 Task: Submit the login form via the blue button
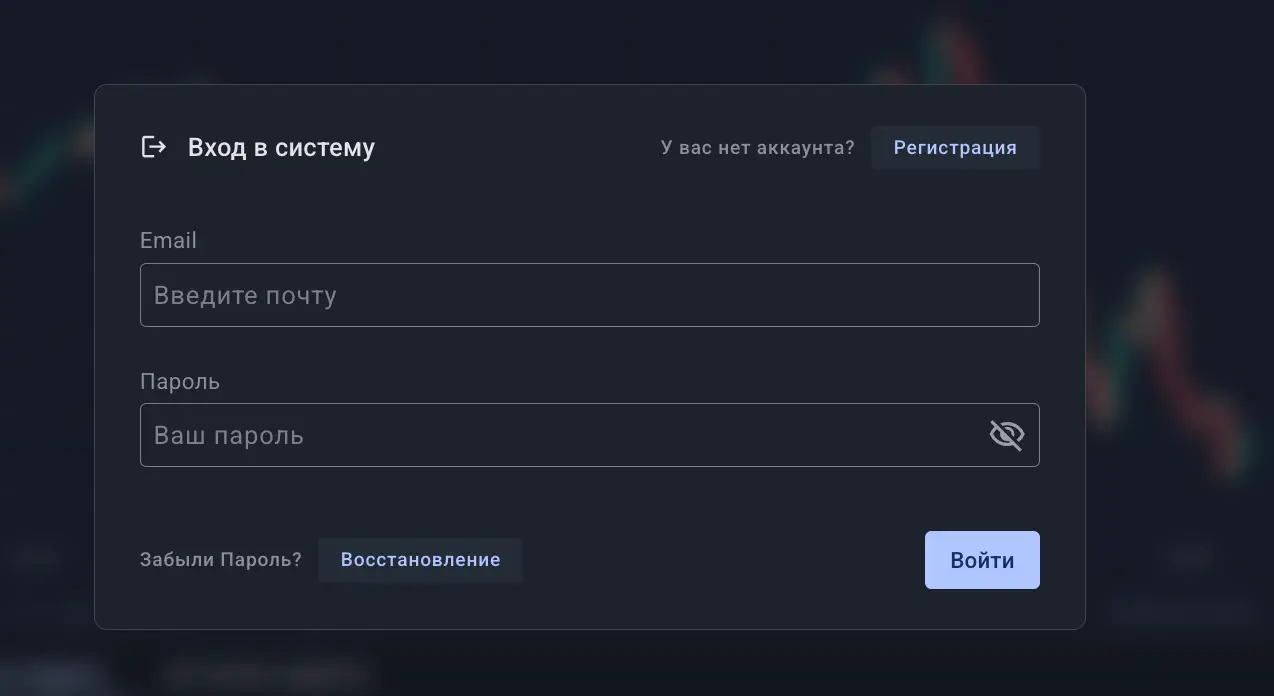point(982,560)
